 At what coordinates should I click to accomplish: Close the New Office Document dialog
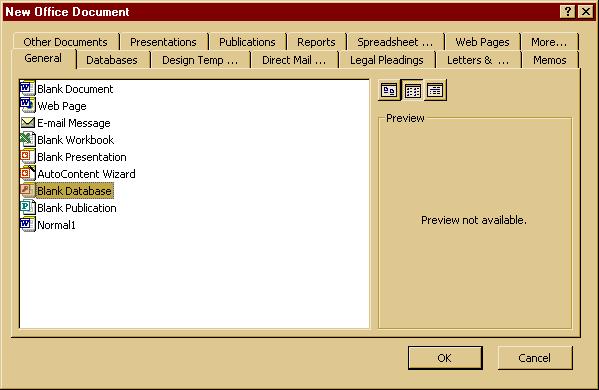point(586,12)
